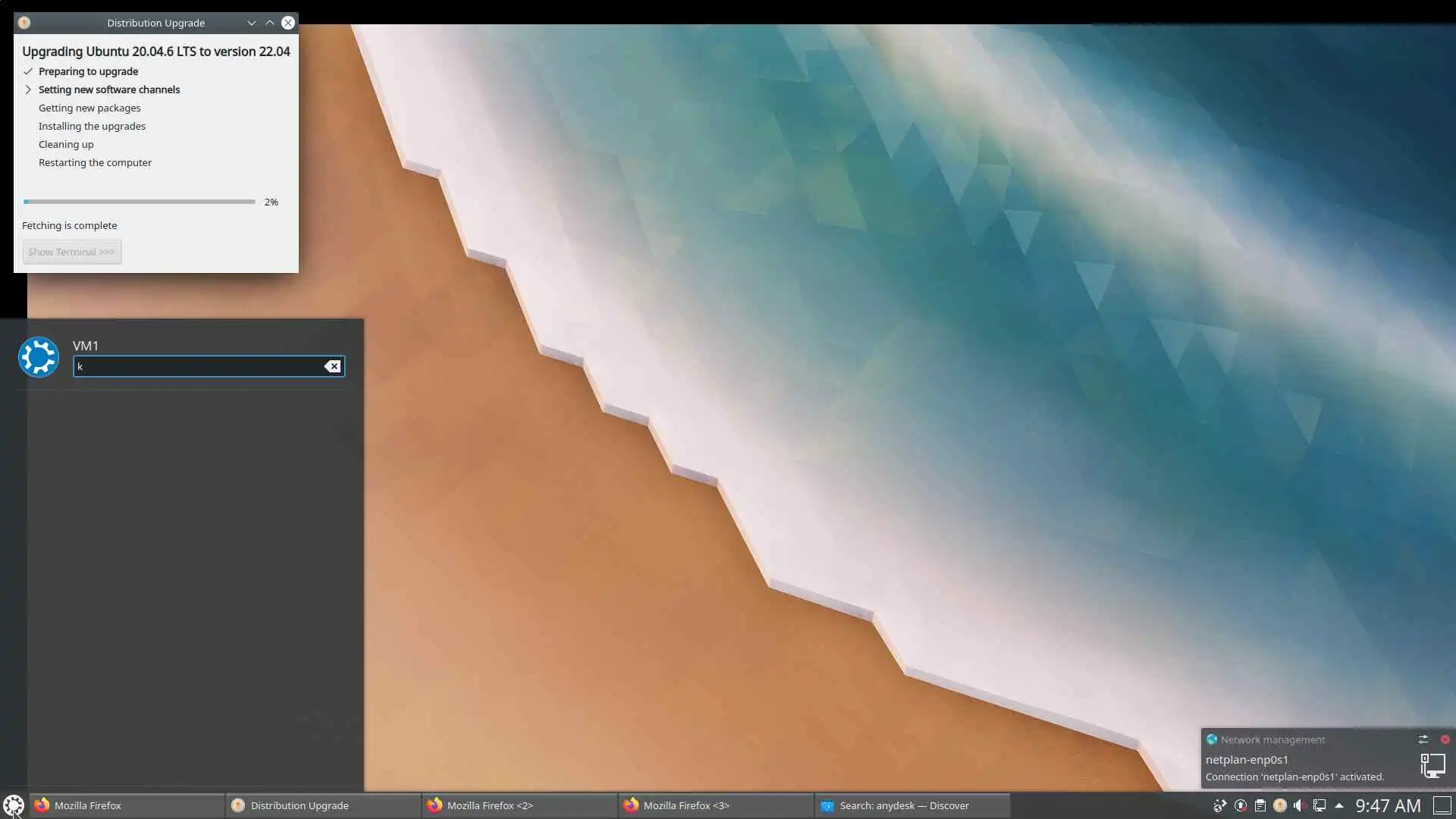Click the VM1 user avatar icon
1456x819 pixels.
click(x=39, y=357)
